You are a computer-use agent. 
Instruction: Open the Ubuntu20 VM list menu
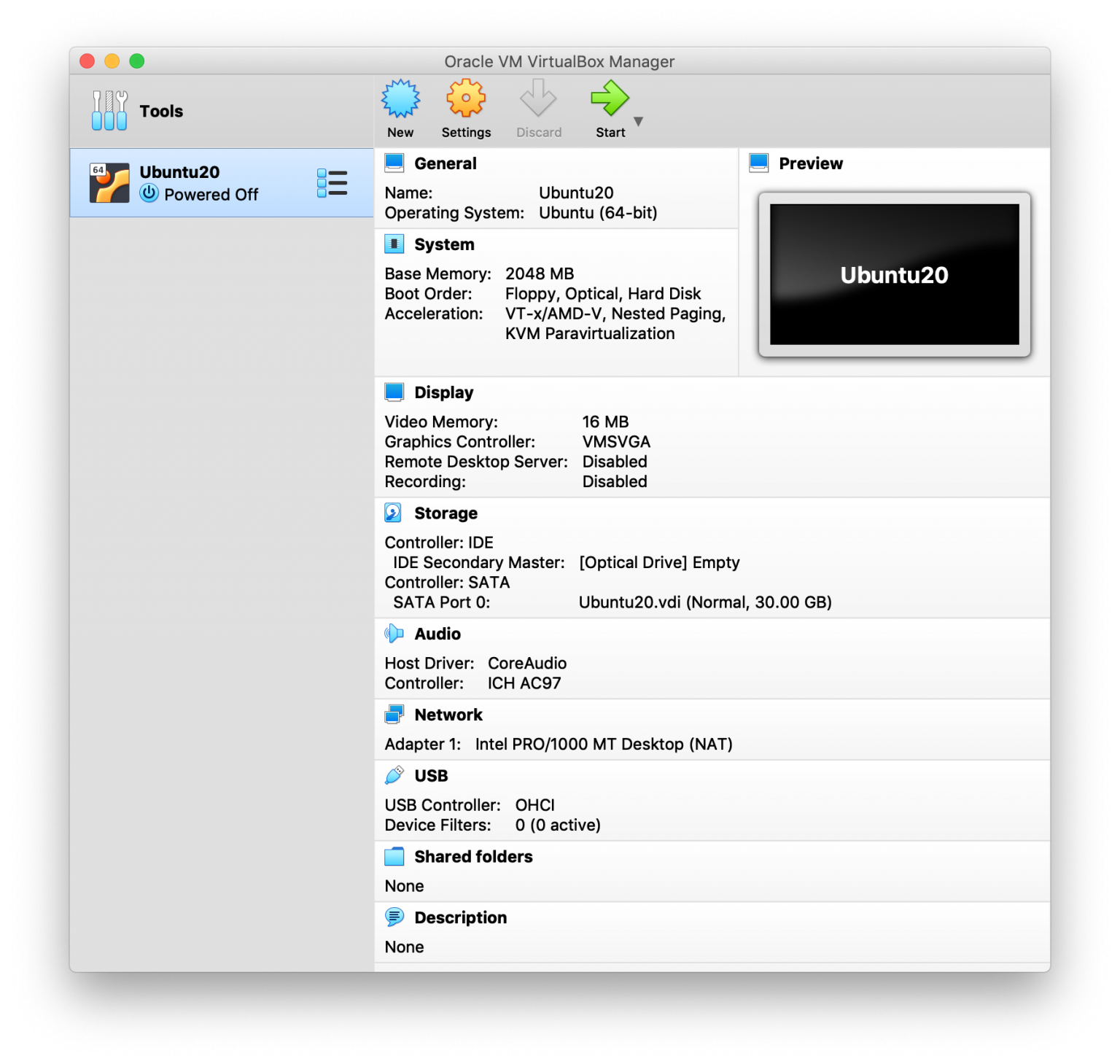(x=332, y=182)
